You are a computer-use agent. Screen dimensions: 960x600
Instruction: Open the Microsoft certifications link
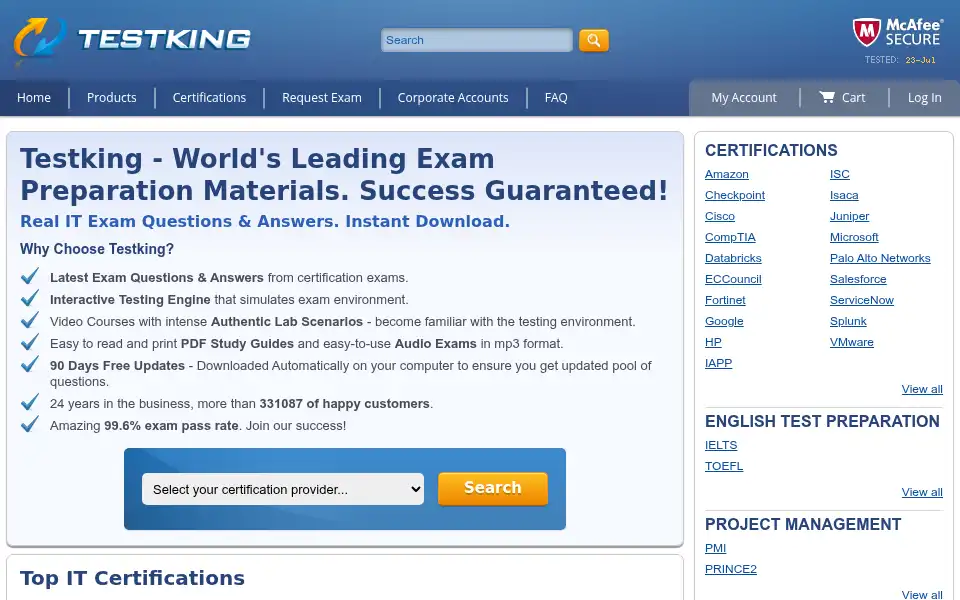[853, 237]
